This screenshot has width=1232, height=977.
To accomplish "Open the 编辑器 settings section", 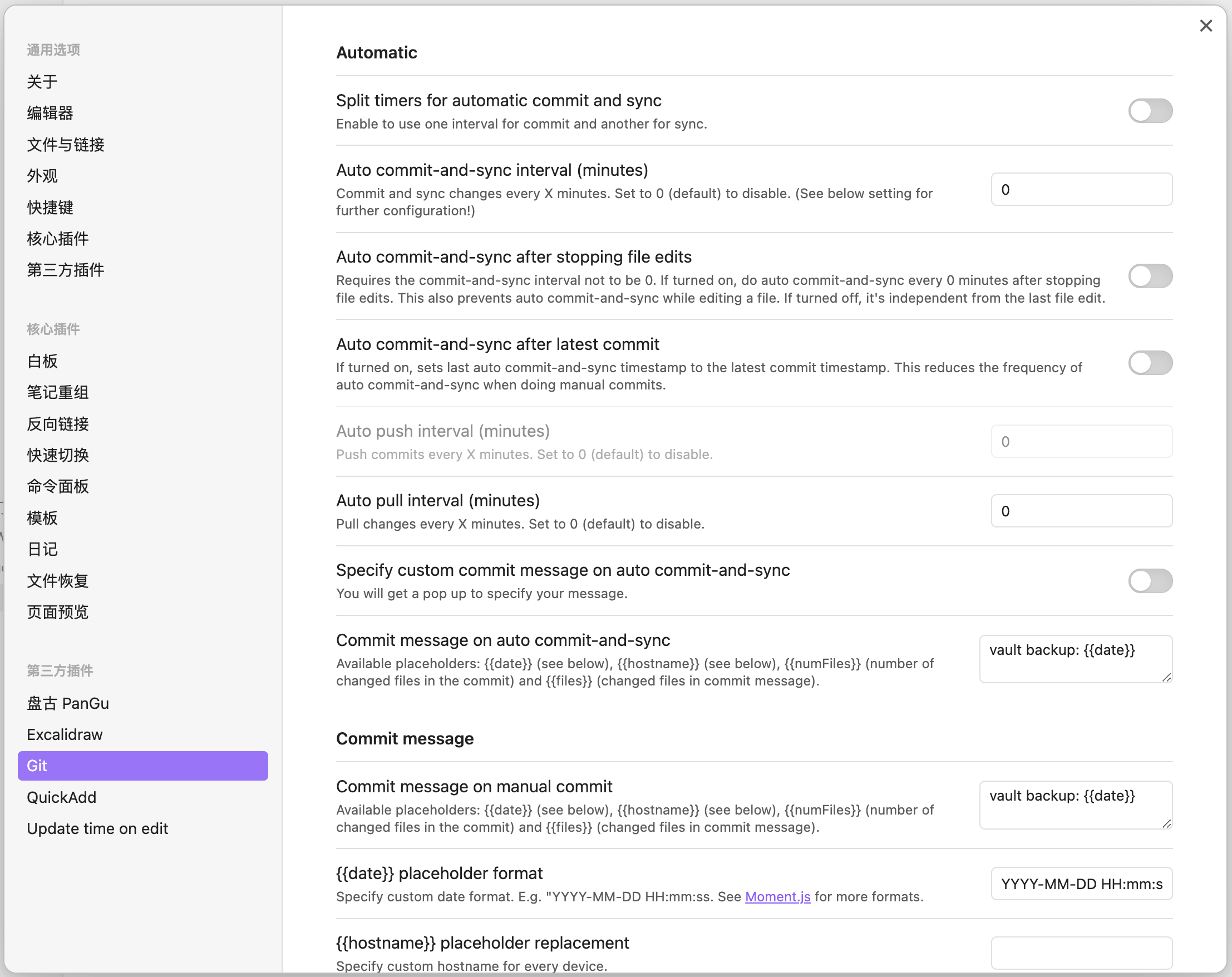I will click(50, 113).
